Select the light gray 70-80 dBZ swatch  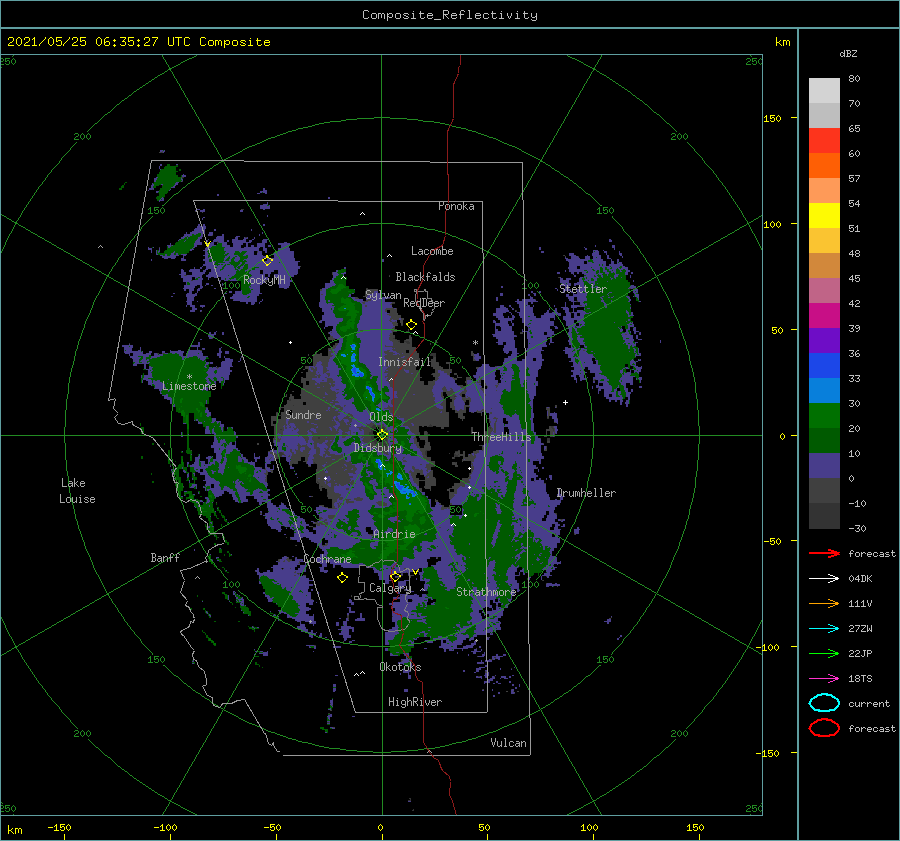click(824, 91)
